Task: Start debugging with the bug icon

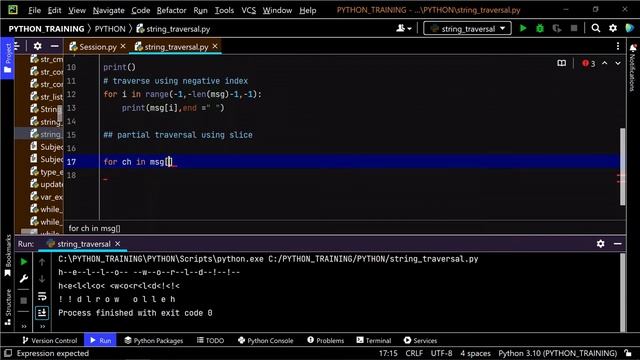Action: click(540, 28)
